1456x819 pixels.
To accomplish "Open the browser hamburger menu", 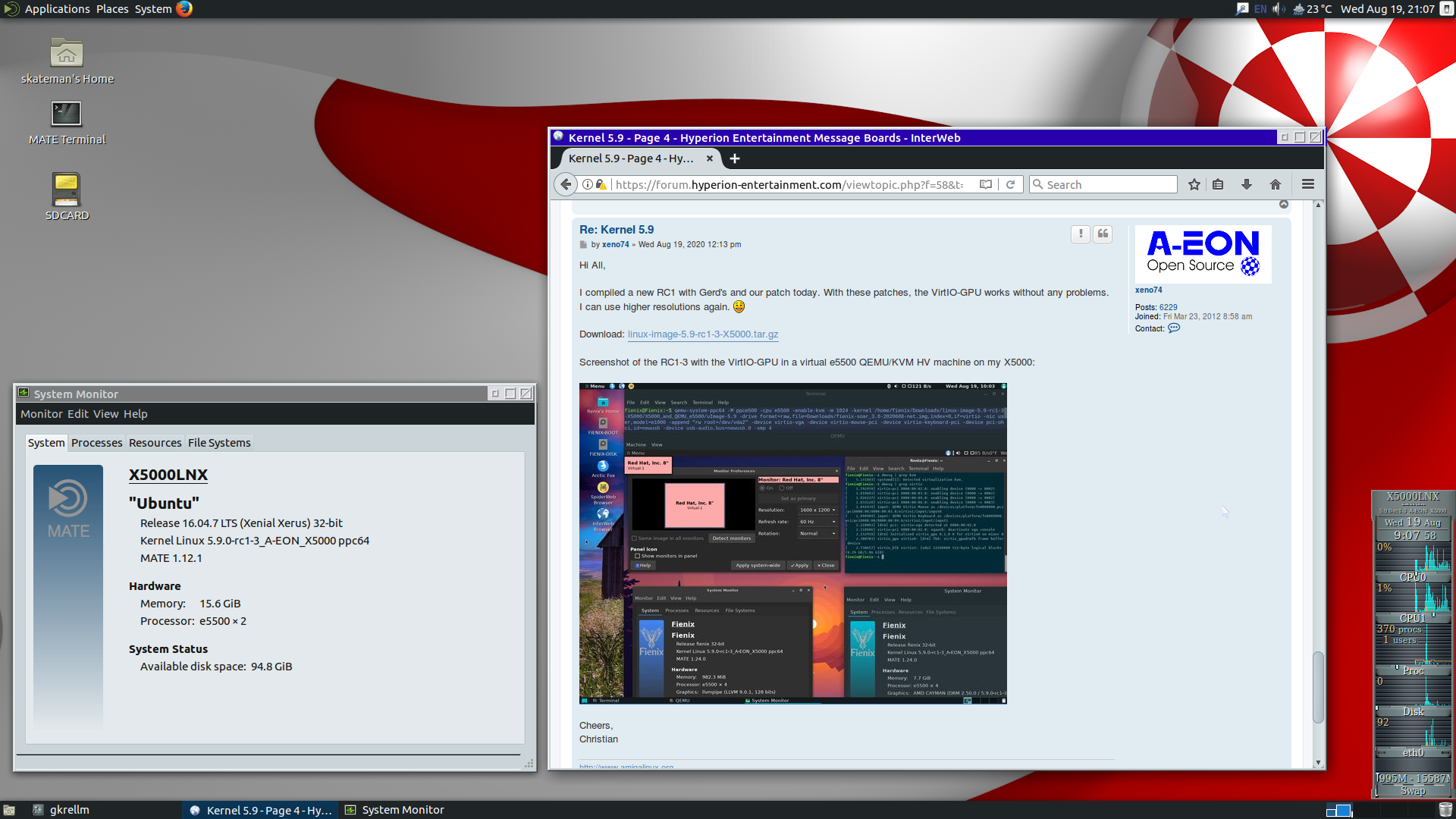I will pyautogui.click(x=1308, y=184).
